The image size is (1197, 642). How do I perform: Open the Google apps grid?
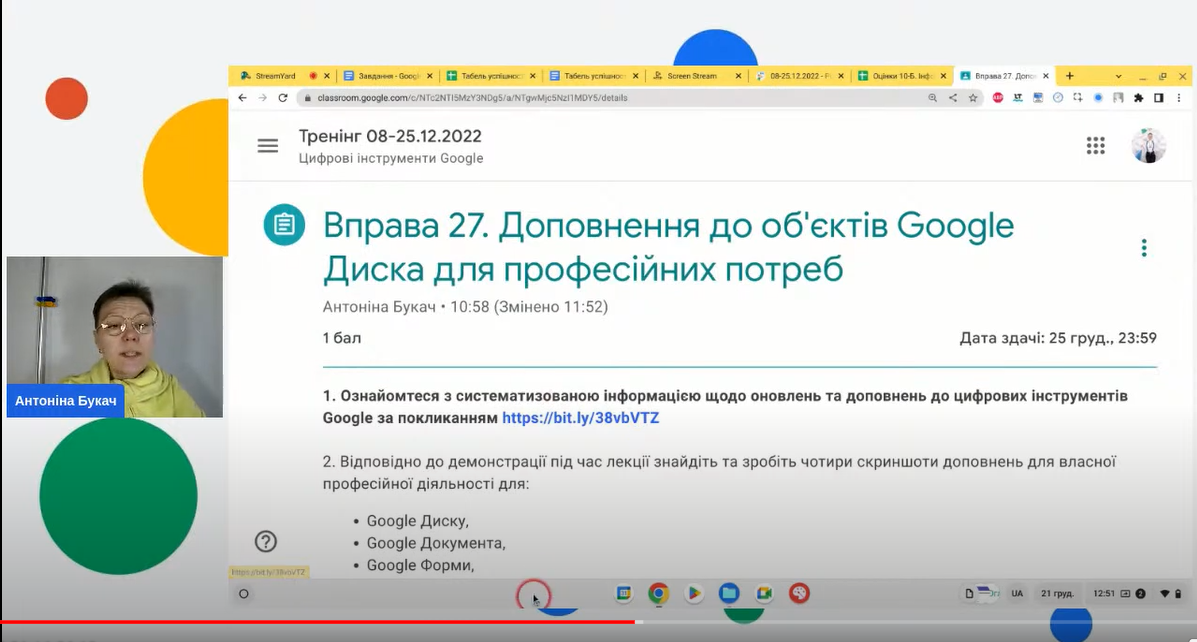pyautogui.click(x=1095, y=146)
